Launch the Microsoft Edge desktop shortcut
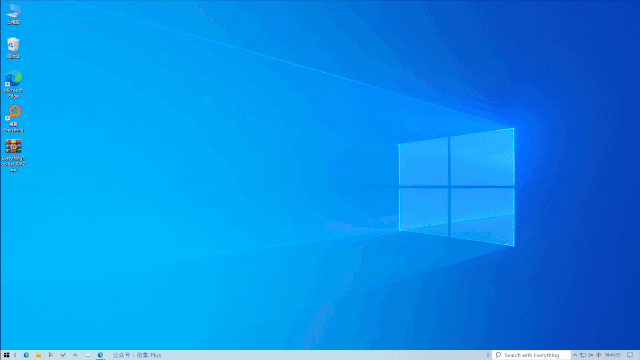640x360 pixels. (x=13, y=84)
